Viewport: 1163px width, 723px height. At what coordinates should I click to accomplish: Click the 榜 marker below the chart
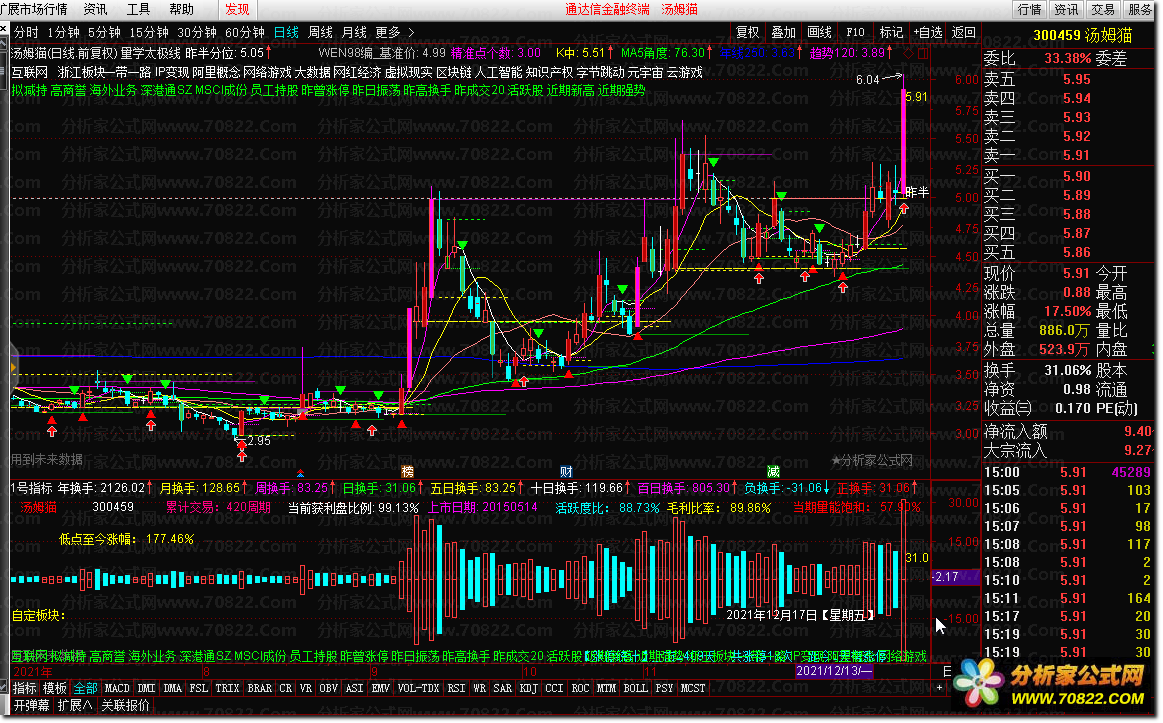point(407,472)
